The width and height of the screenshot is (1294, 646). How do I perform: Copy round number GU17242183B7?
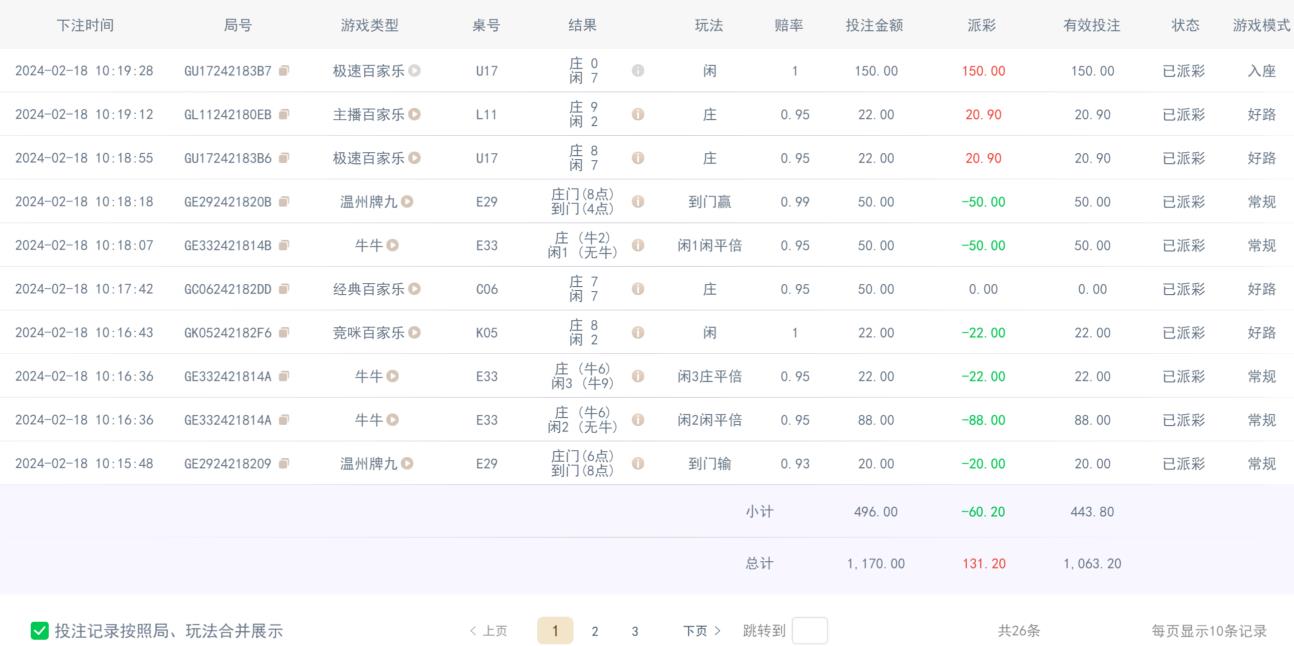click(284, 71)
